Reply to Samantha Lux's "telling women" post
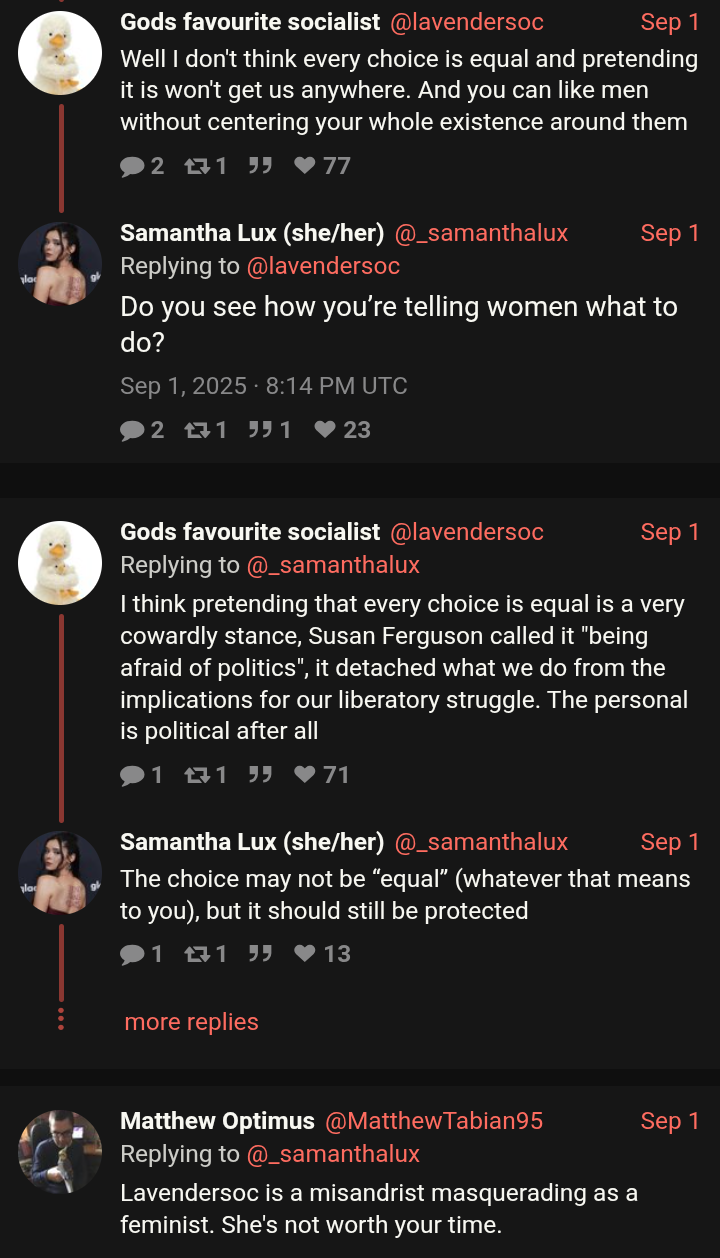The height and width of the screenshot is (1258, 720). point(132,430)
